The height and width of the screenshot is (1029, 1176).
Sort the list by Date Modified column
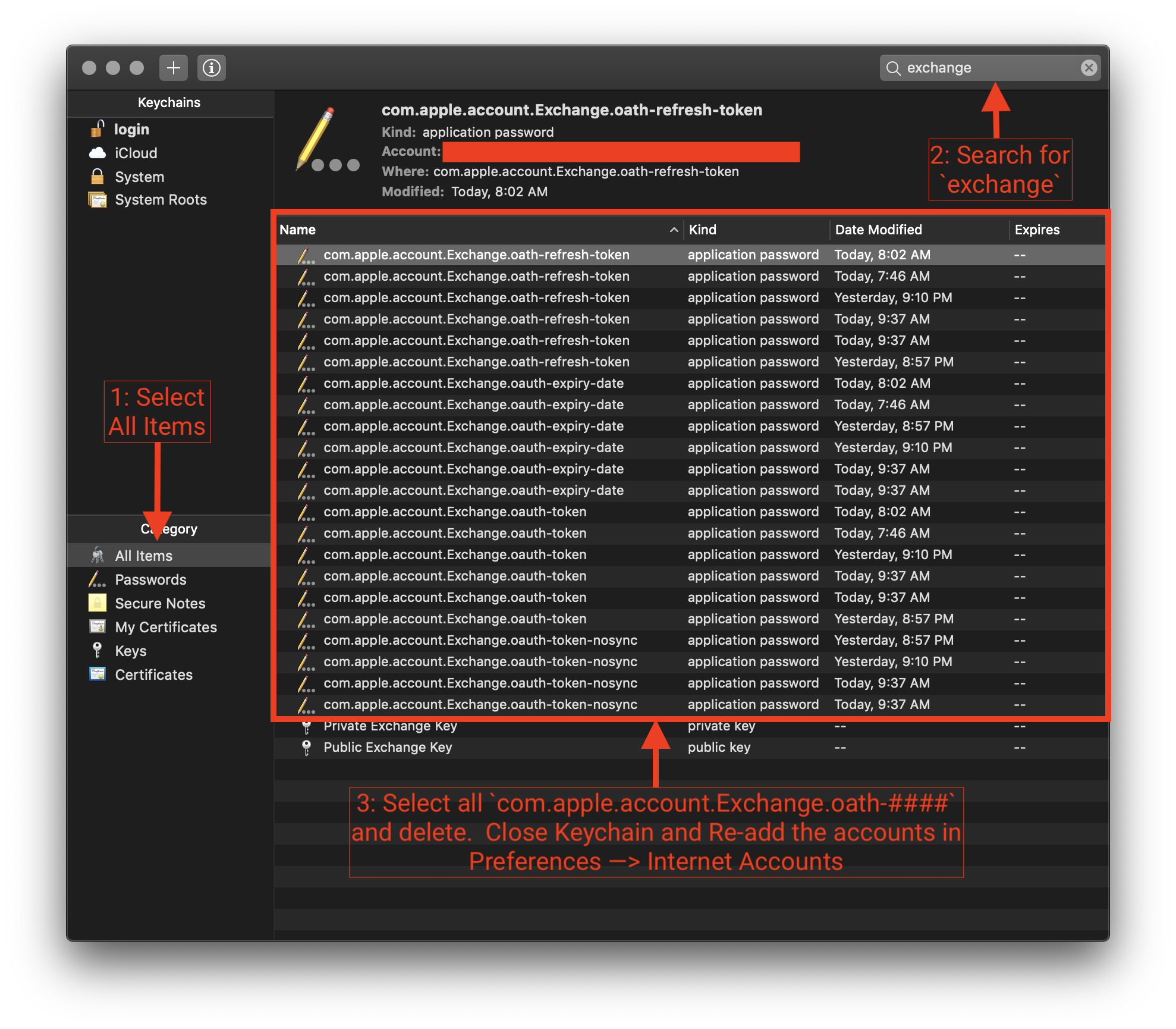pyautogui.click(x=919, y=230)
